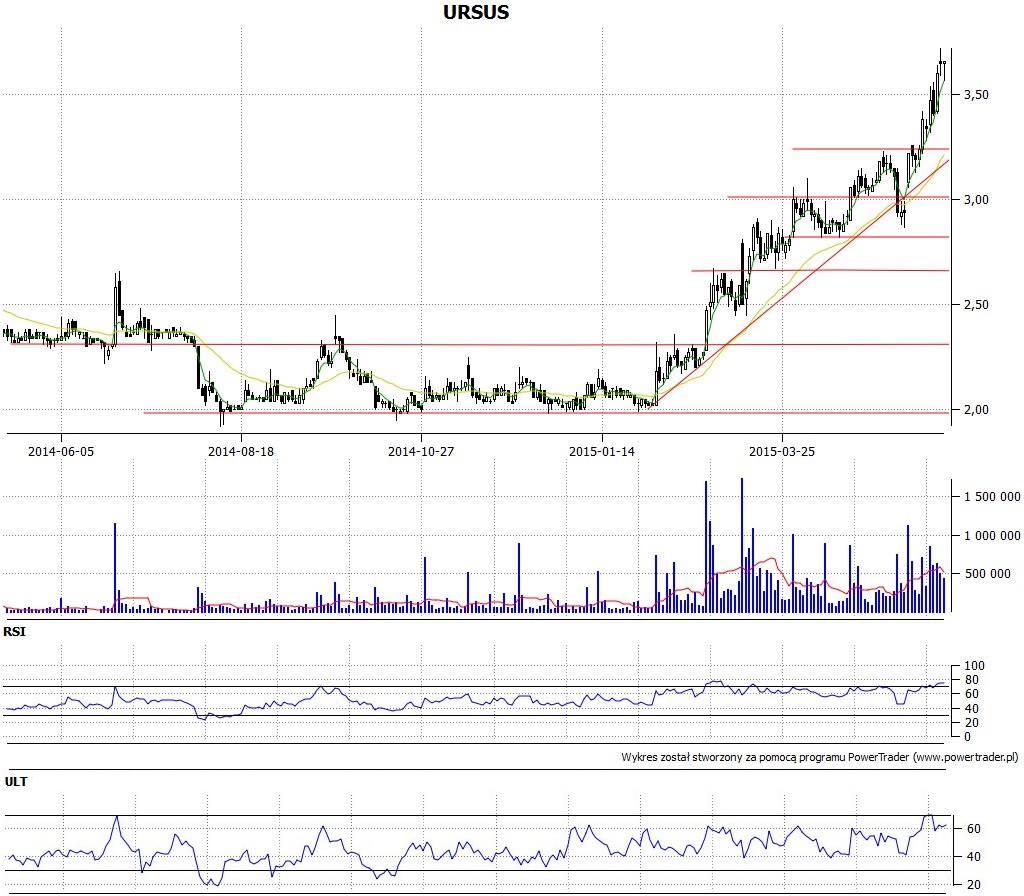Select the 2015-01-14 date label
Viewport: 1024px width, 896px height.
[x=601, y=451]
